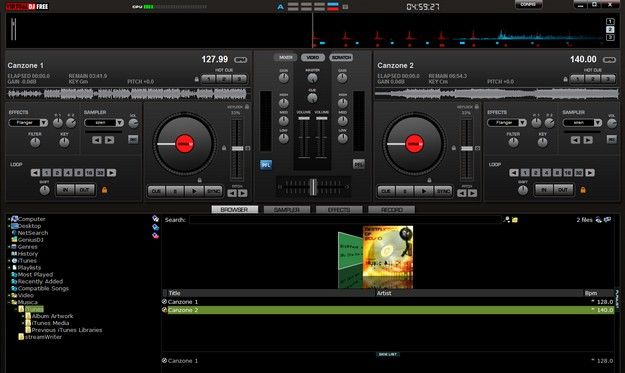Click previous sample arrow on left sampler
This screenshot has width=625, height=373.
[97, 140]
